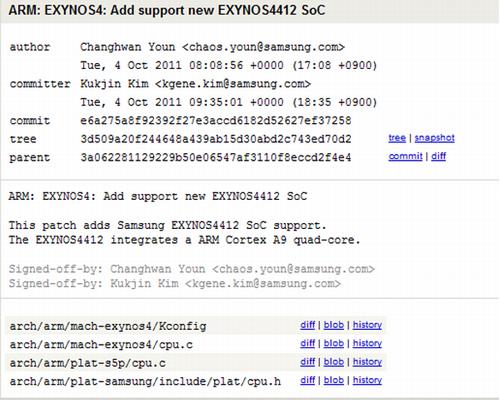This screenshot has width=500, height=400.
Task: Open blob for mach-exynos4/Kconfig
Action: pyautogui.click(x=334, y=325)
